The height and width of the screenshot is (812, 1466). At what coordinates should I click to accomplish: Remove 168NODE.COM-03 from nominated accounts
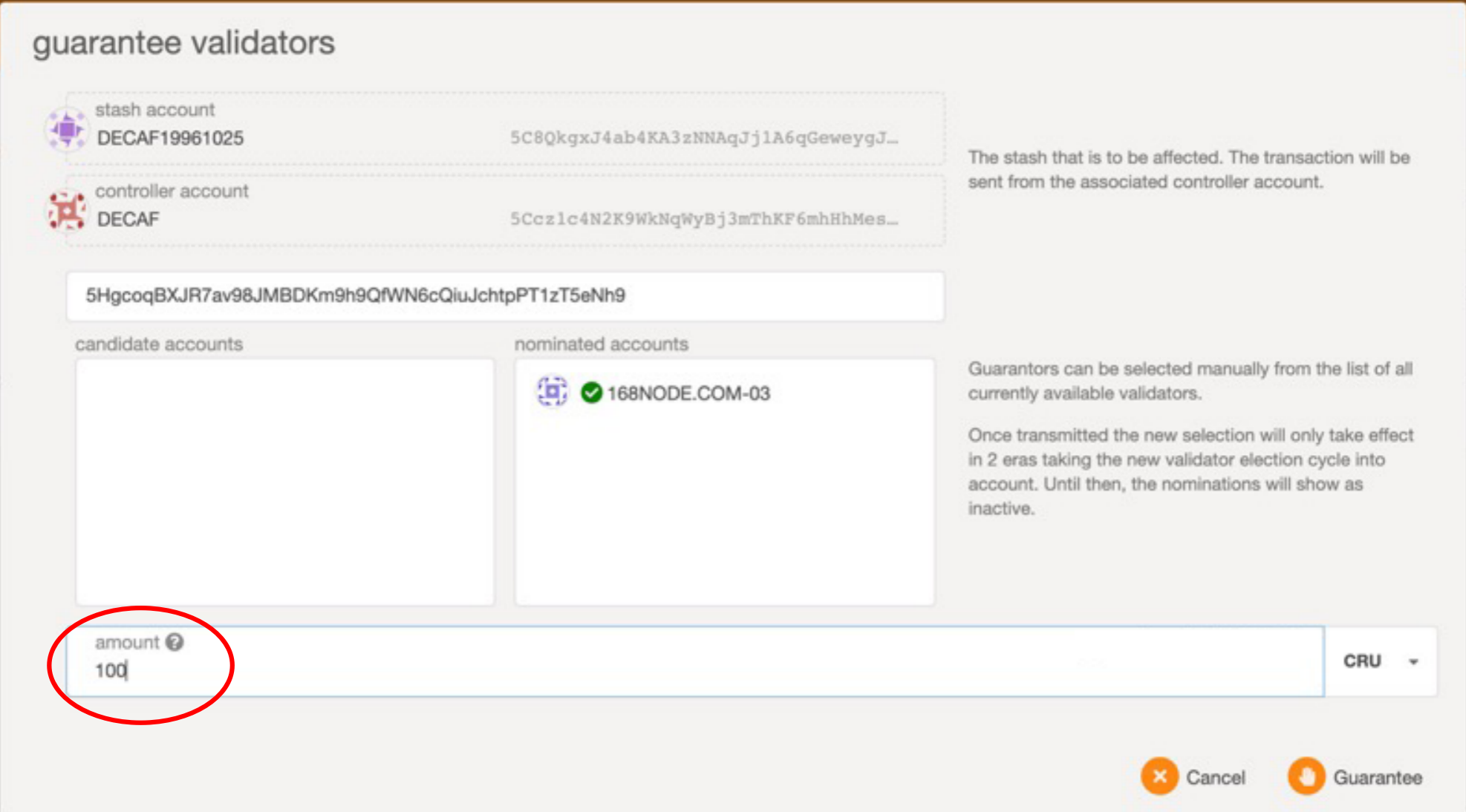click(688, 393)
